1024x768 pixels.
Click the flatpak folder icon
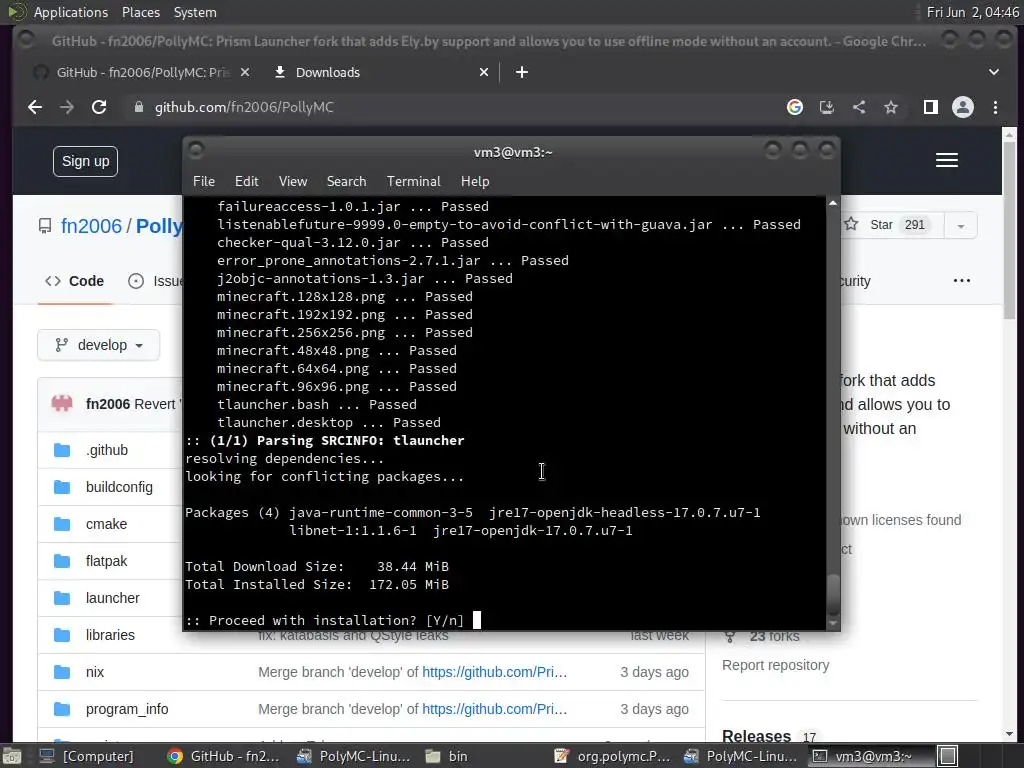pos(62,561)
